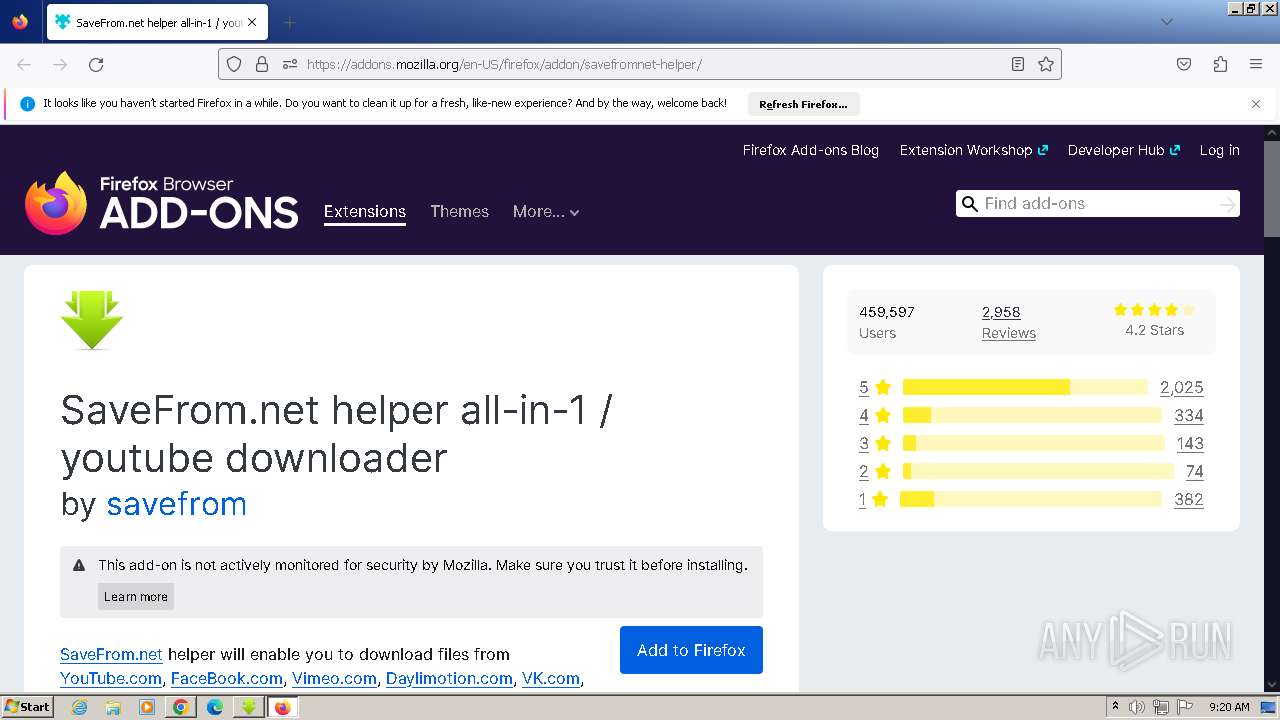
Task: Bookmark this page with star icon
Action: (x=1046, y=64)
